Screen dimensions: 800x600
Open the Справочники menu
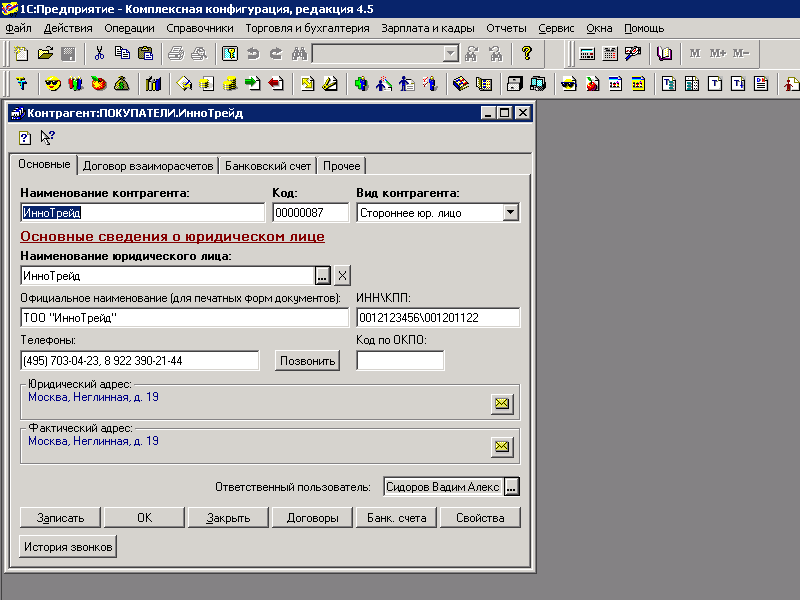click(x=199, y=29)
